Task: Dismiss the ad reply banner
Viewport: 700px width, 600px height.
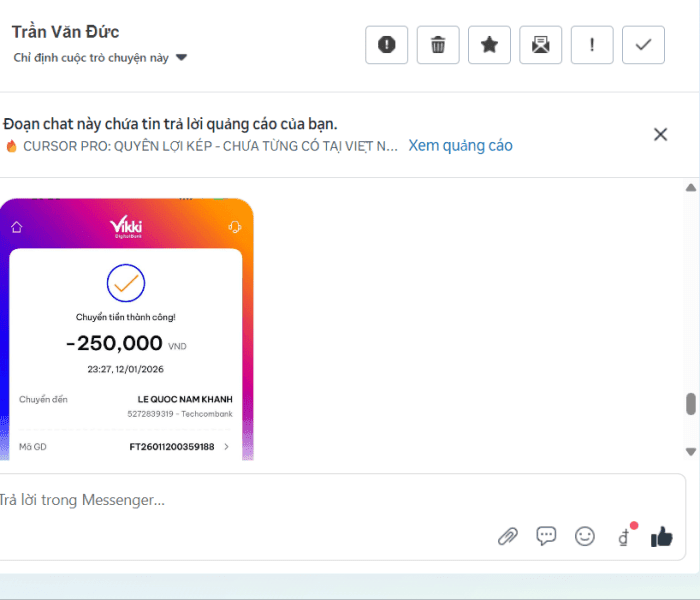Action: pyautogui.click(x=660, y=134)
